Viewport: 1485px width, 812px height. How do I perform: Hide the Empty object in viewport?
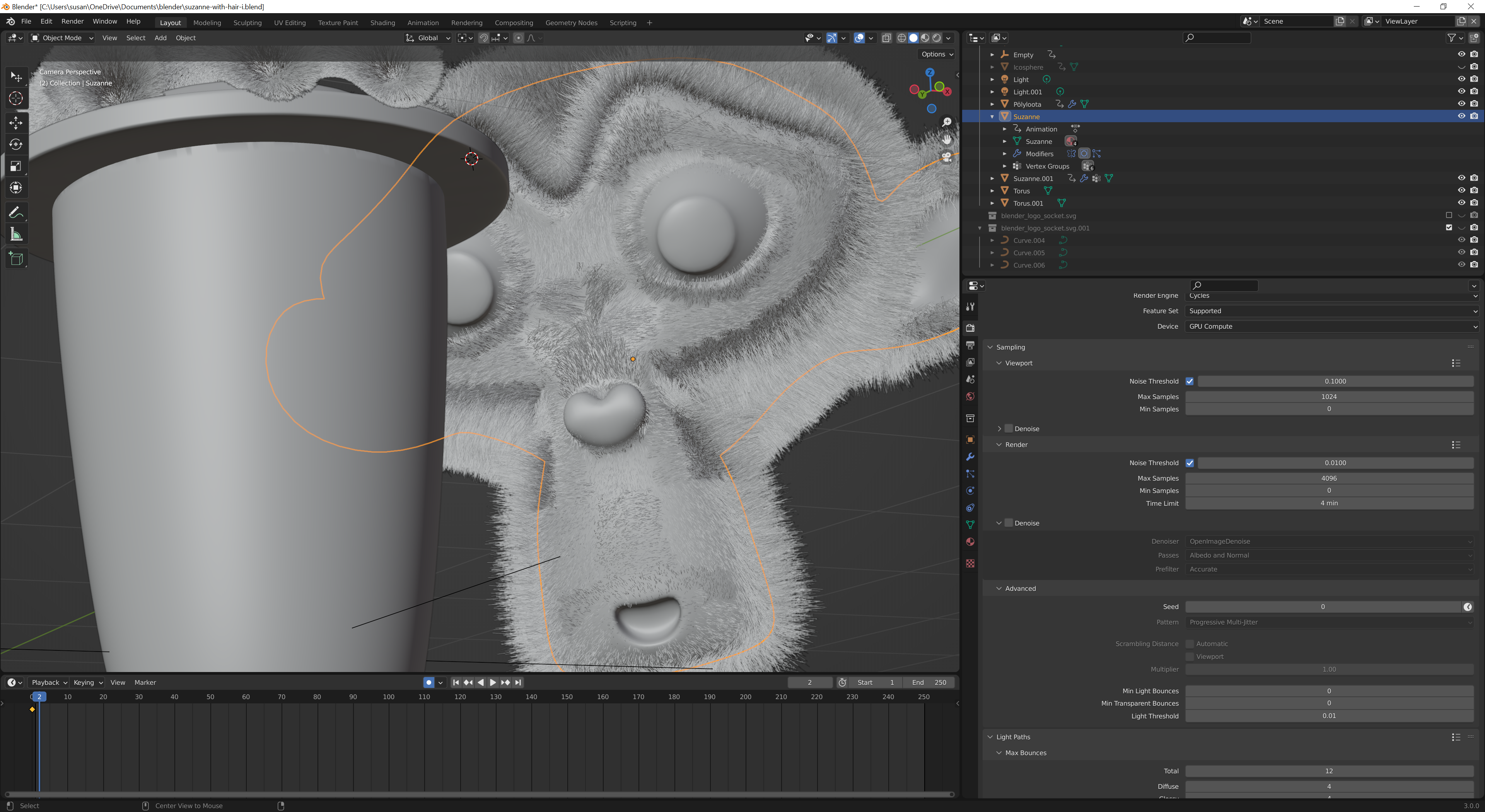(1461, 54)
